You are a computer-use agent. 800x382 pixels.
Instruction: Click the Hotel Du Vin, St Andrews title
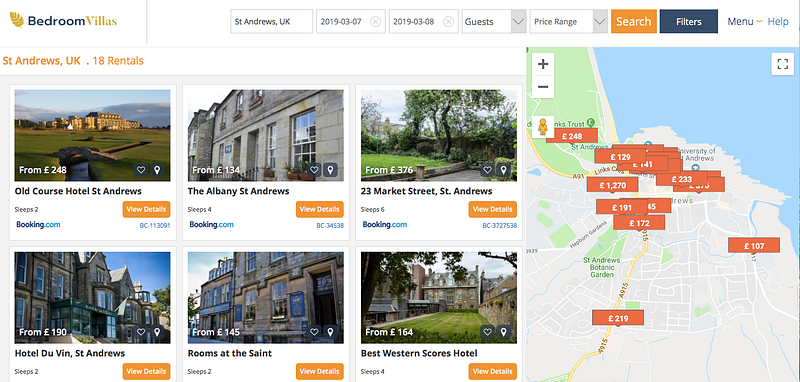[x=70, y=353]
